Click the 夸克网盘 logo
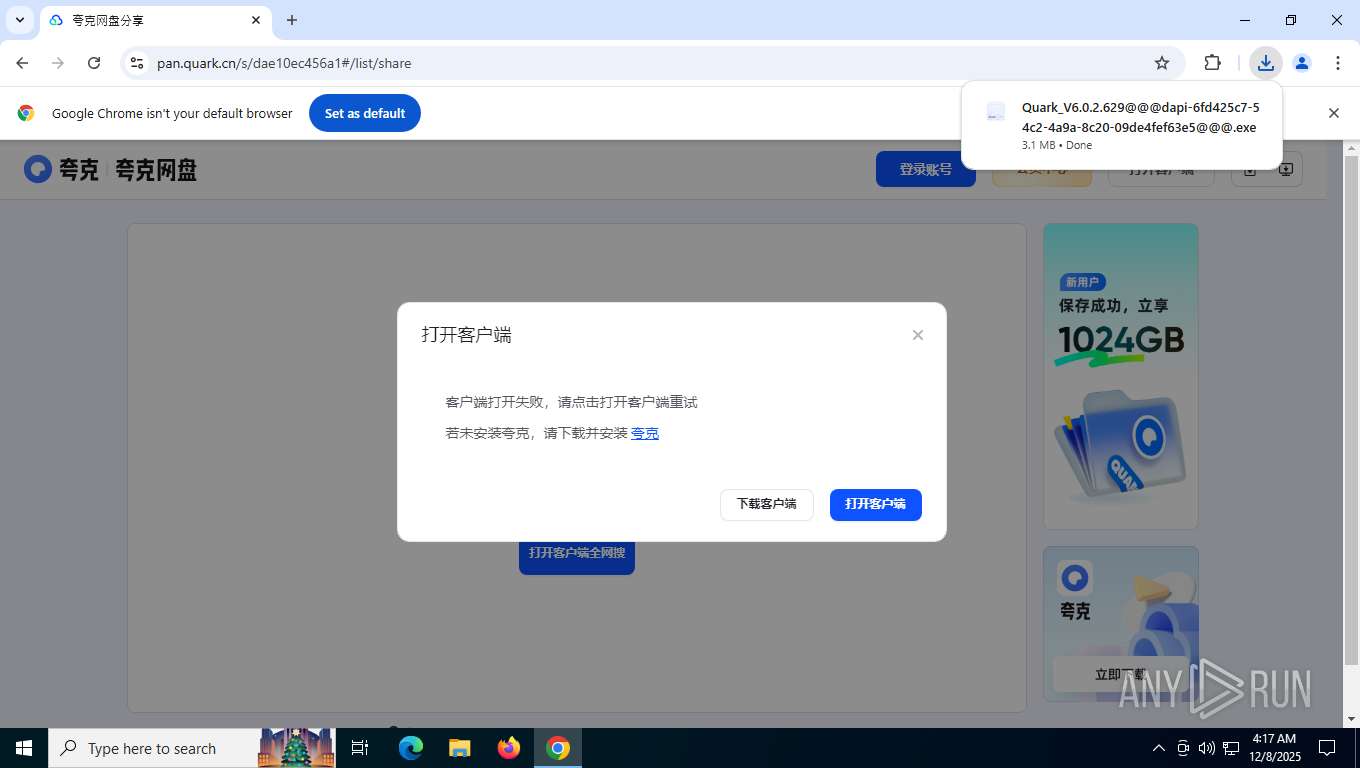Image resolution: width=1360 pixels, height=768 pixels. 110,170
